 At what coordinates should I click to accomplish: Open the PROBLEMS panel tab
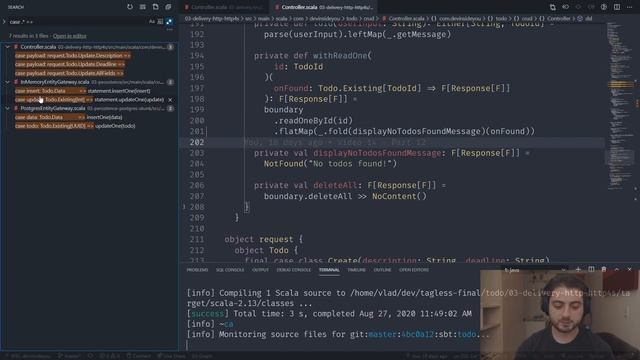(197, 270)
